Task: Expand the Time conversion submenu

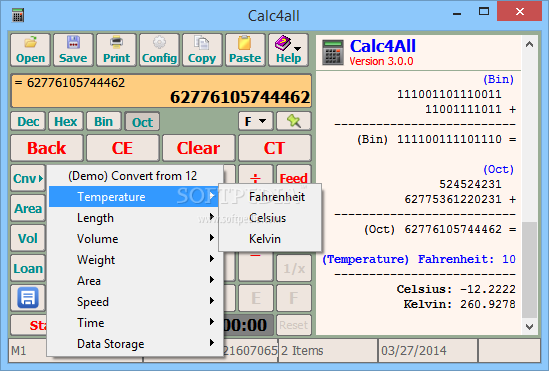Action: 135,323
